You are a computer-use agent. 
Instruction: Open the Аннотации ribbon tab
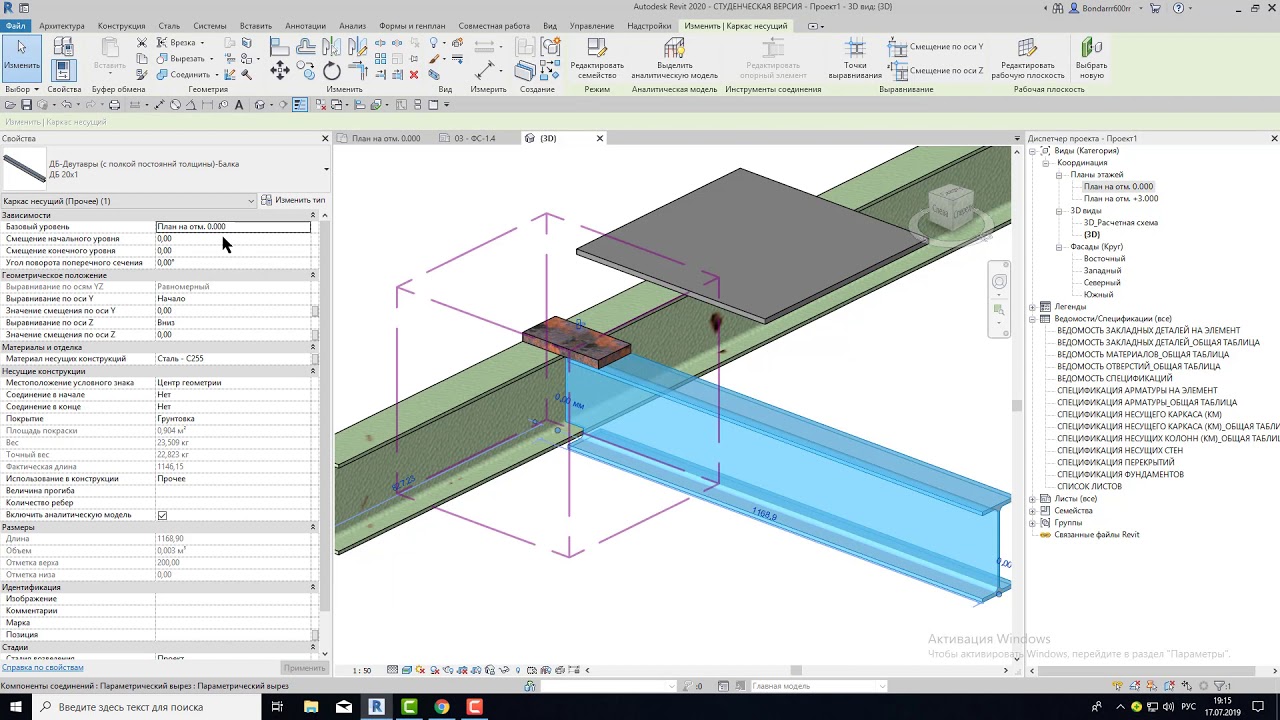pos(305,26)
